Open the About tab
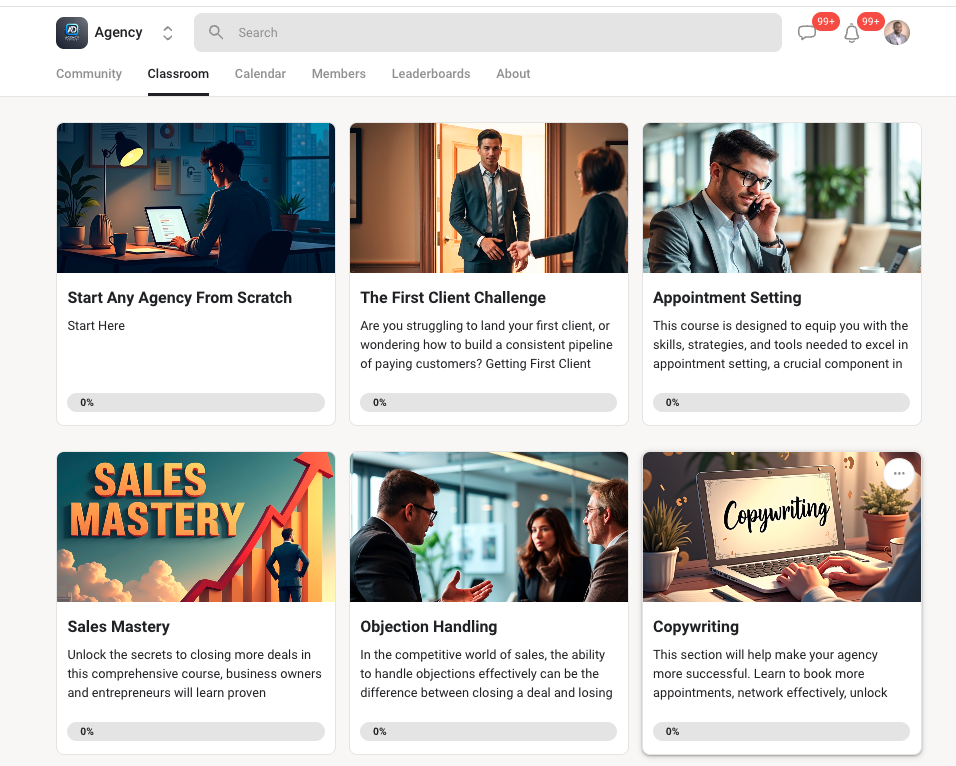 tap(513, 74)
